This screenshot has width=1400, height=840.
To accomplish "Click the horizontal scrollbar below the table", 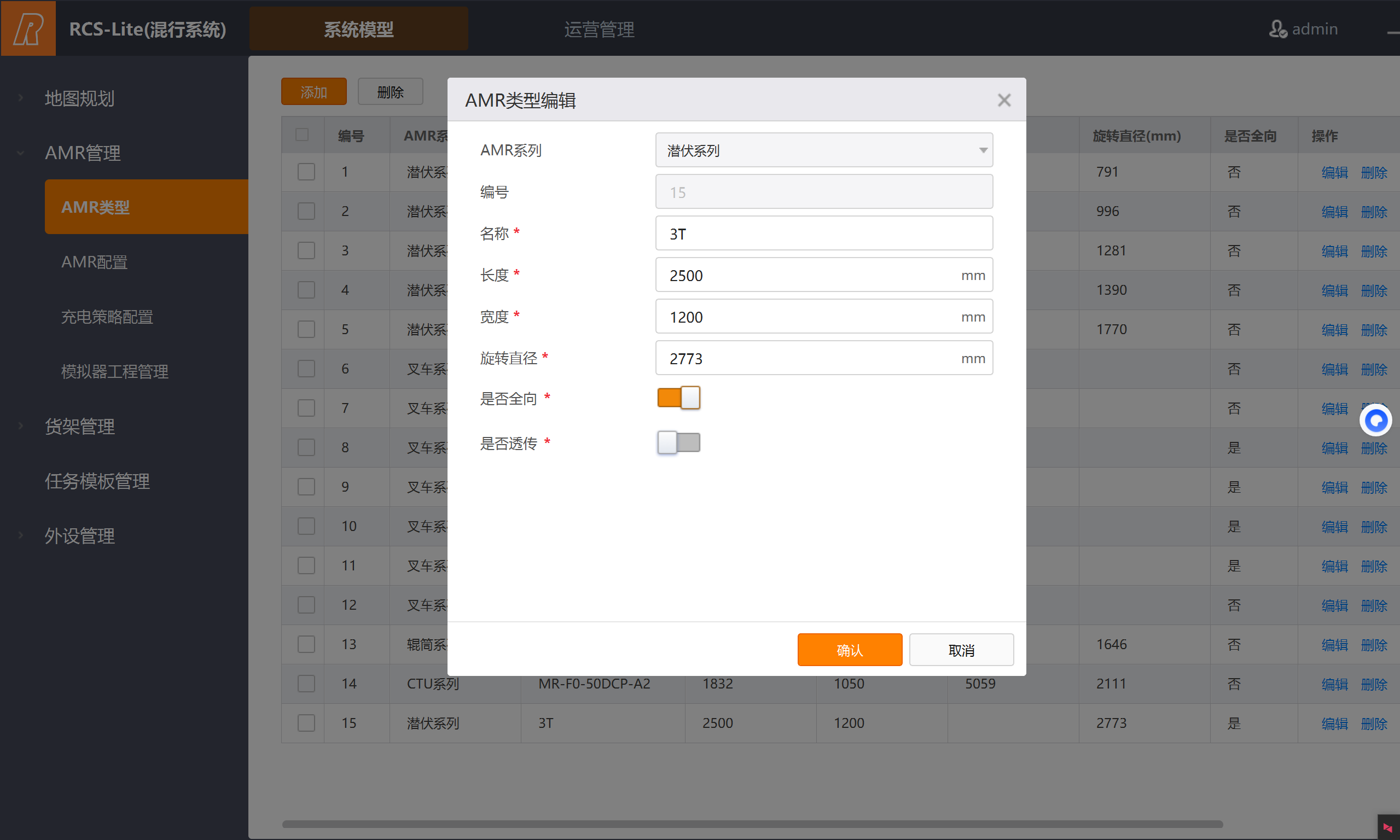I will (752, 824).
